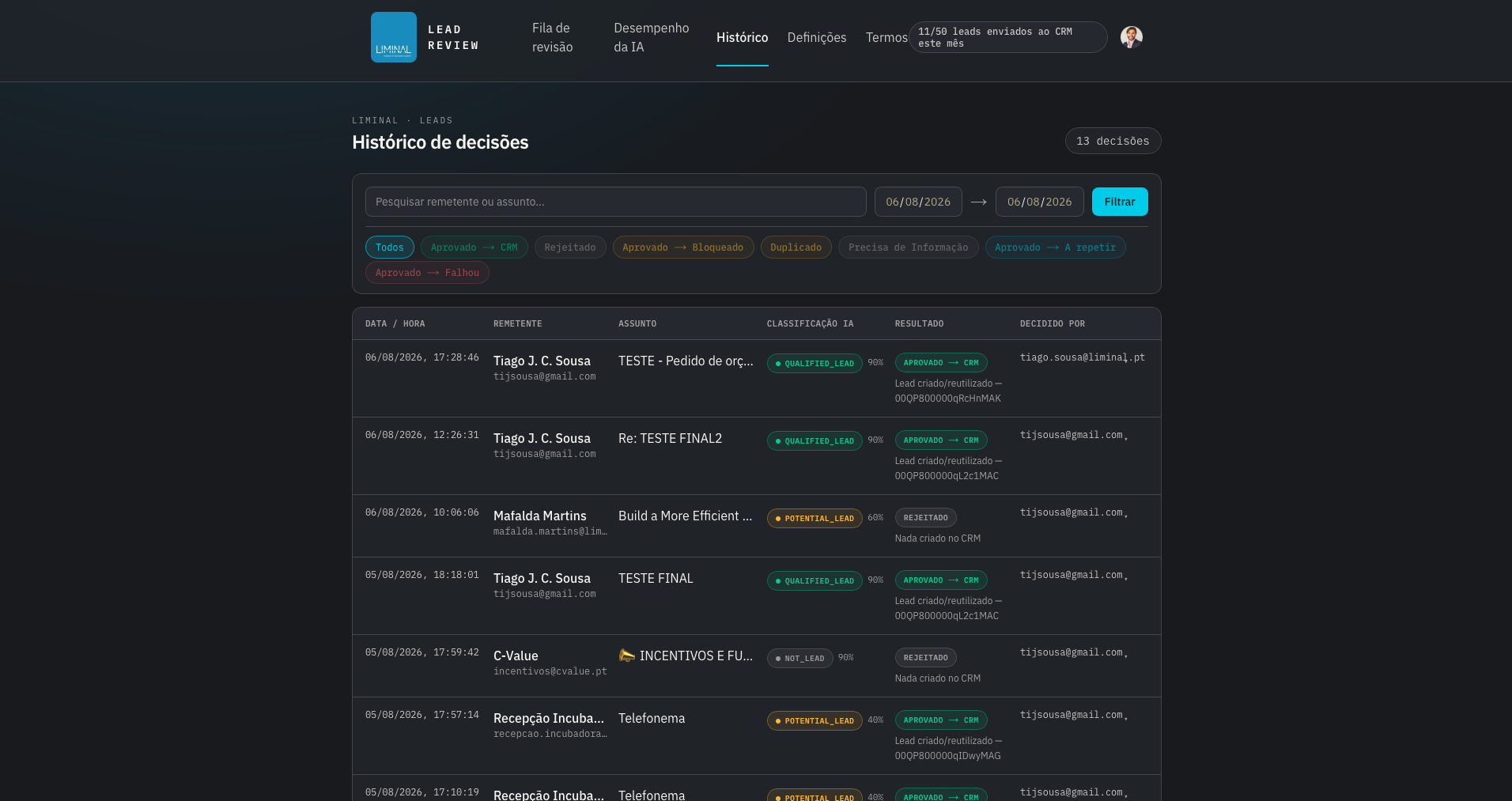Go to Desempenho da IA tab
This screenshot has width=1512, height=801.
pyautogui.click(x=652, y=37)
